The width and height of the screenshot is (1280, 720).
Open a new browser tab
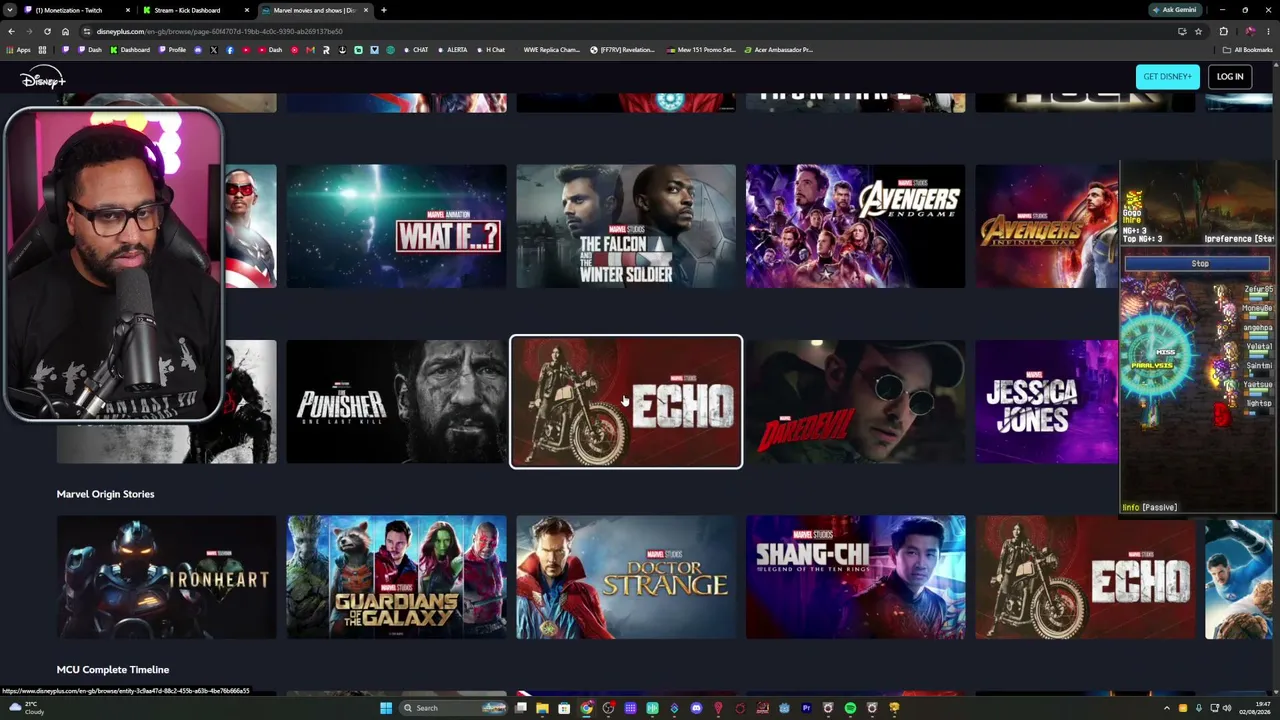(383, 10)
